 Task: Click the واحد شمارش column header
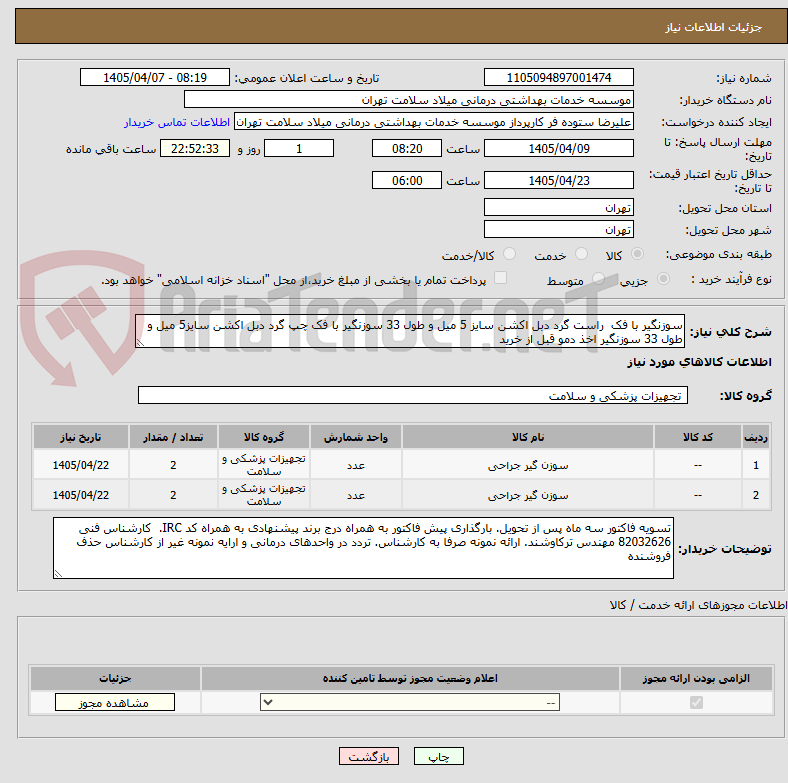[x=356, y=437]
